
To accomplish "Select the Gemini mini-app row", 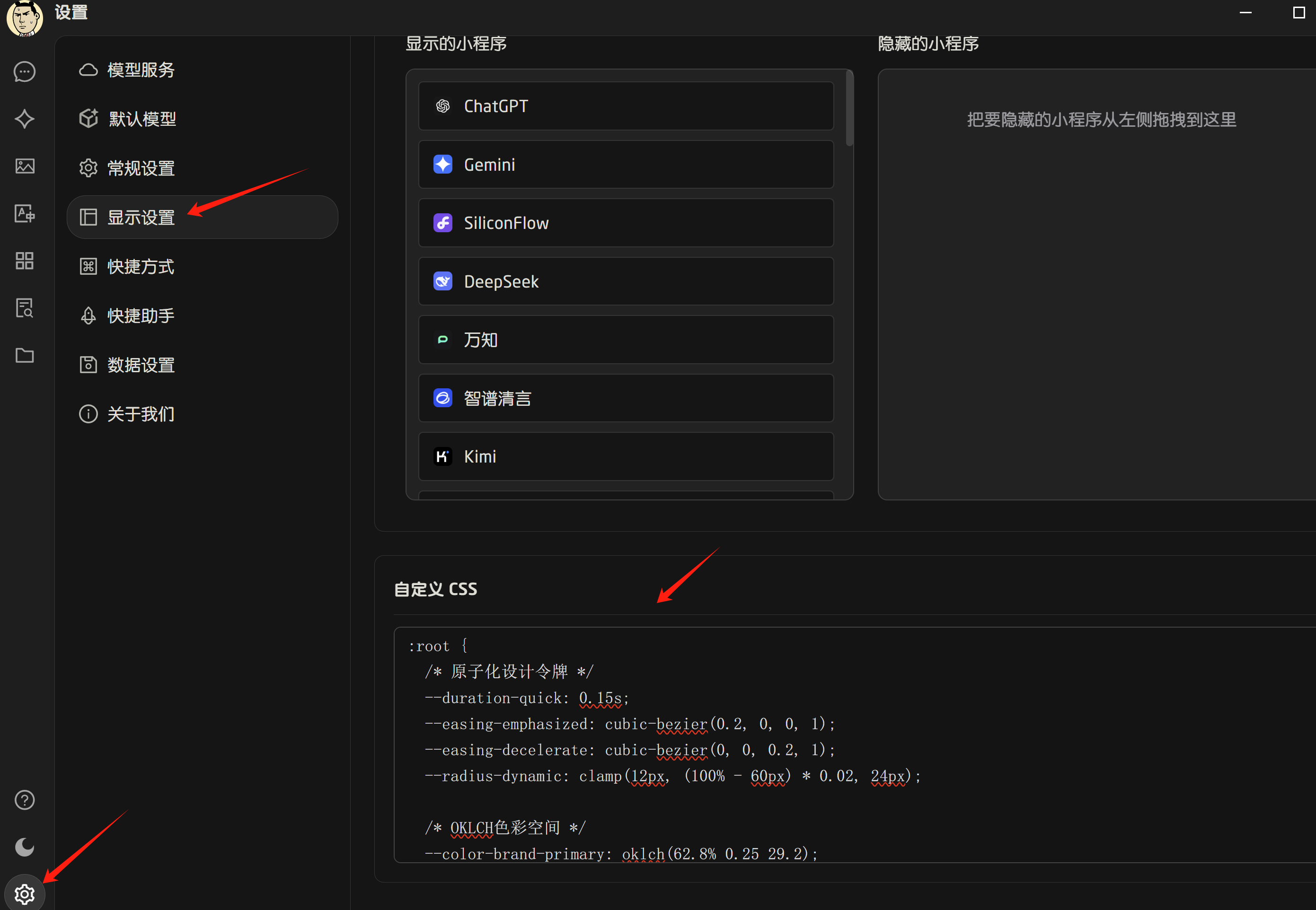I will tap(626, 164).
